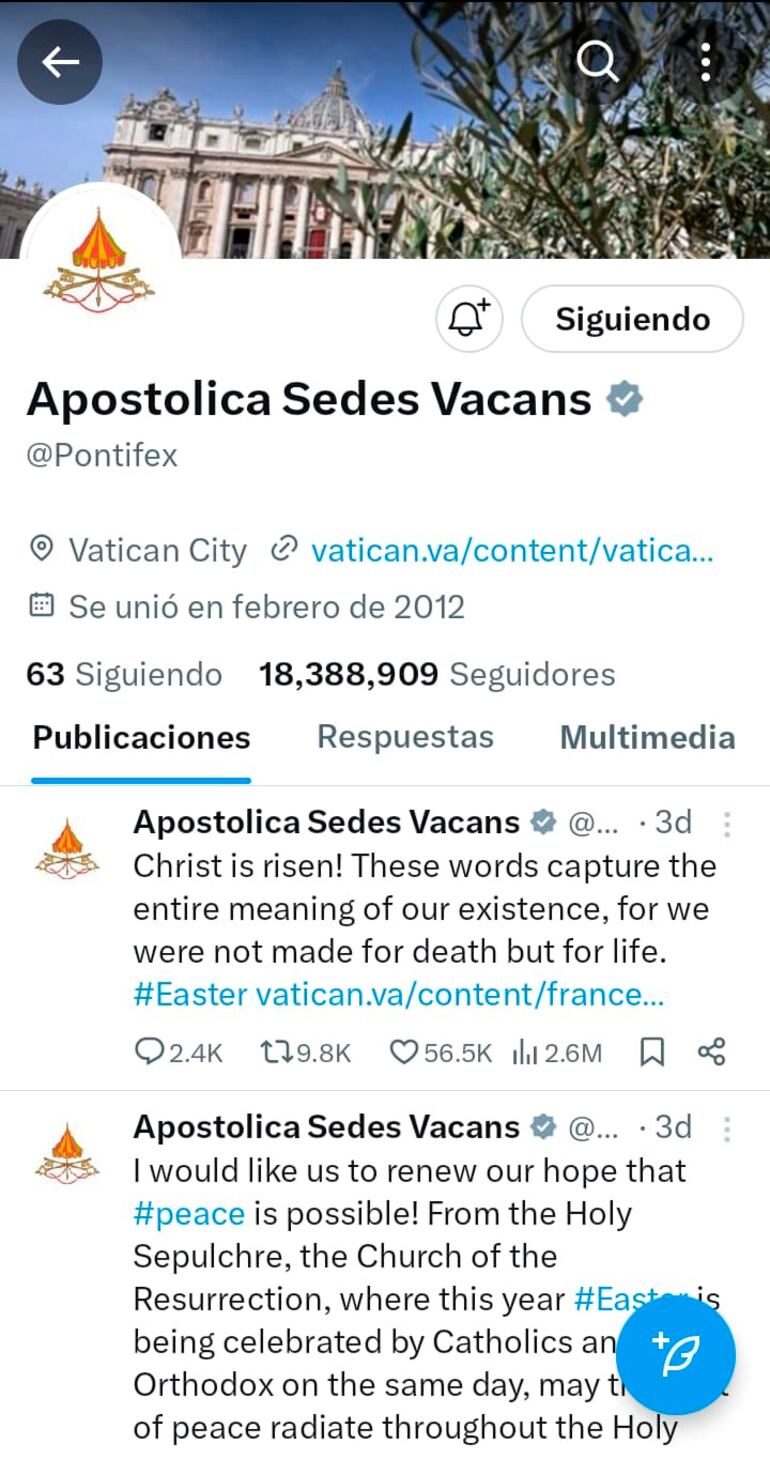Share the first post via share icon

tap(711, 1052)
